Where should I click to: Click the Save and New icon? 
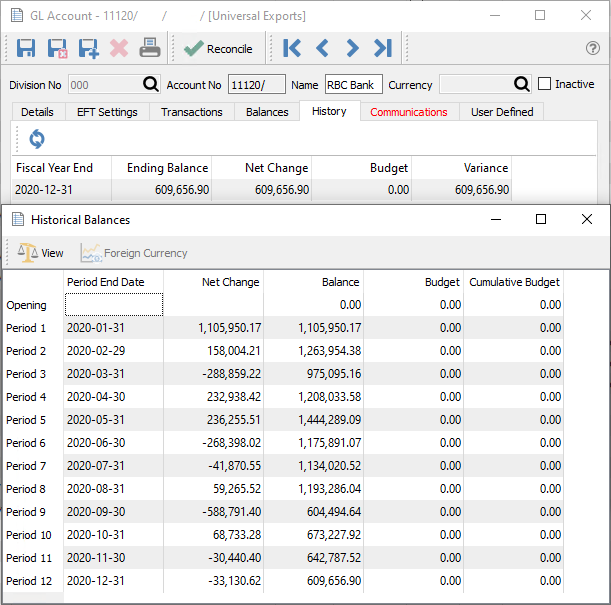(x=88, y=48)
